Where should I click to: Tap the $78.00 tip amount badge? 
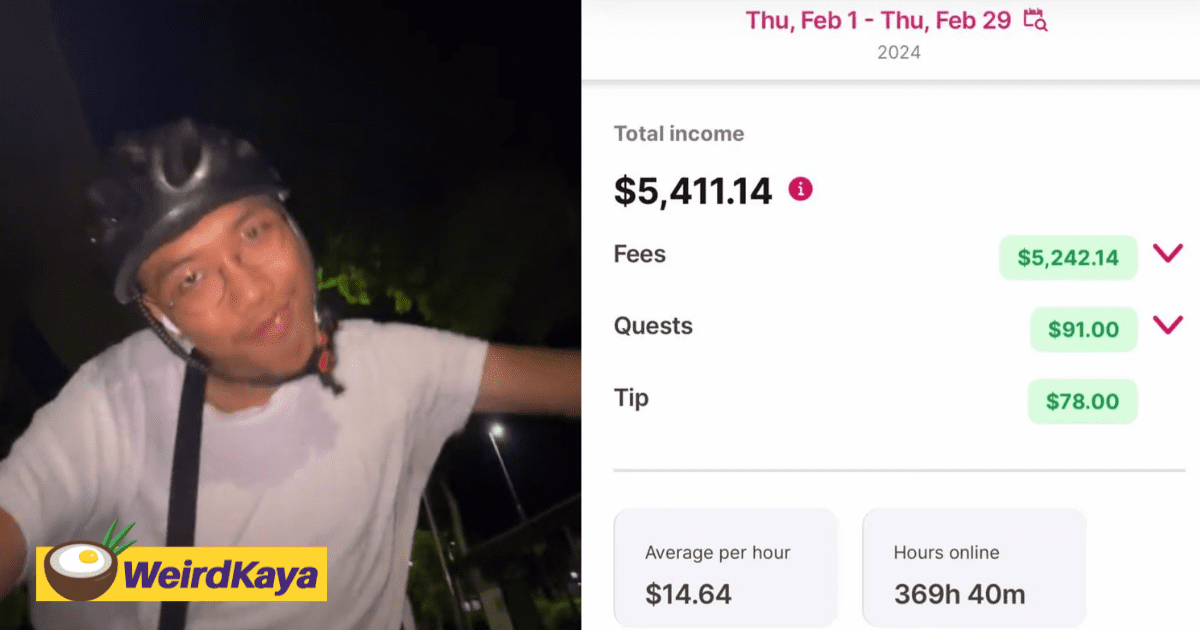pyautogui.click(x=1082, y=401)
